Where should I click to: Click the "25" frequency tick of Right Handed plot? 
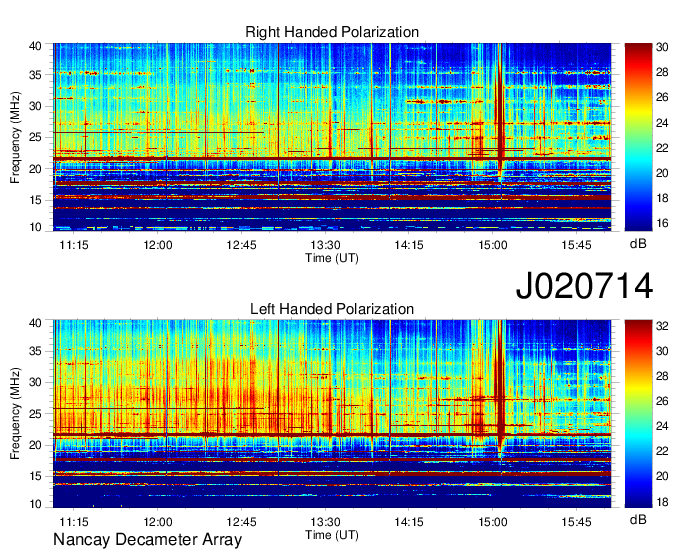tap(35, 137)
